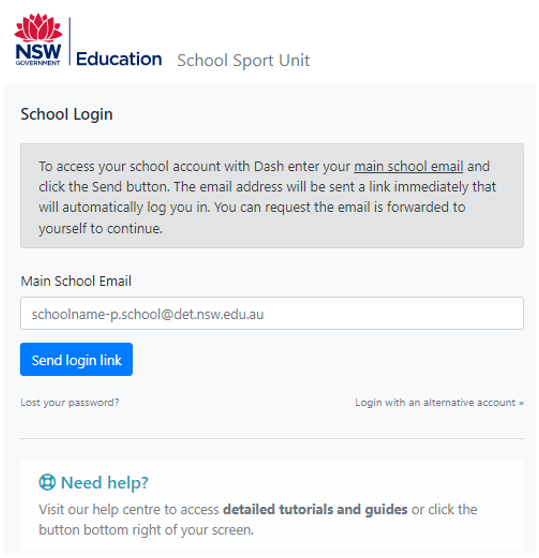Click the School Login heading
539x558 pixels.
coord(67,114)
